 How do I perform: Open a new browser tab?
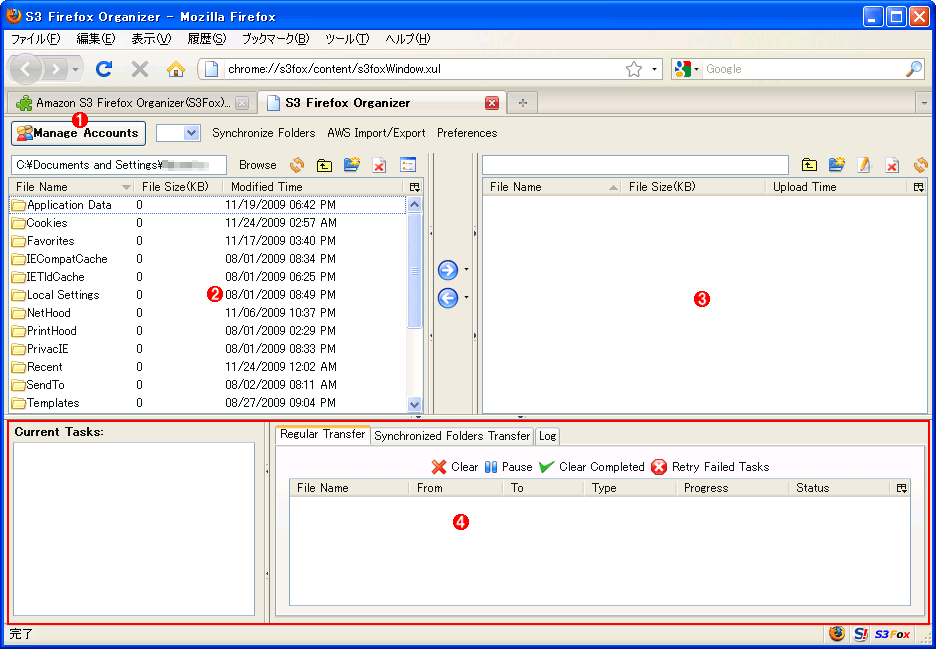click(x=523, y=103)
